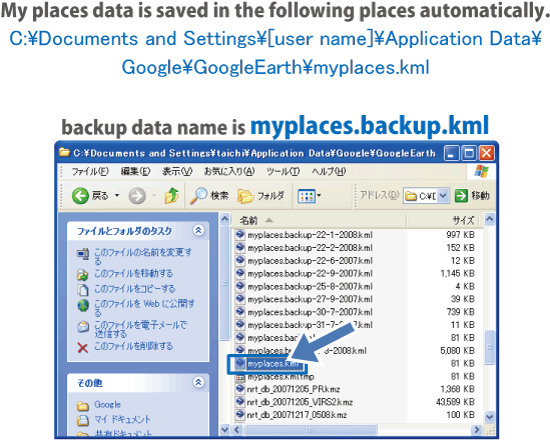Screen dimensions: 550x440
Task: Click the 43,589 KB size cell
Action: click(x=455, y=402)
